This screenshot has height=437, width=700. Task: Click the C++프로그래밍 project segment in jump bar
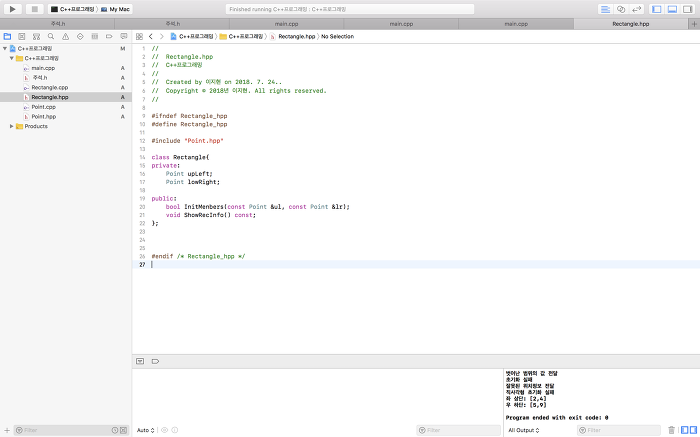pyautogui.click(x=192, y=37)
